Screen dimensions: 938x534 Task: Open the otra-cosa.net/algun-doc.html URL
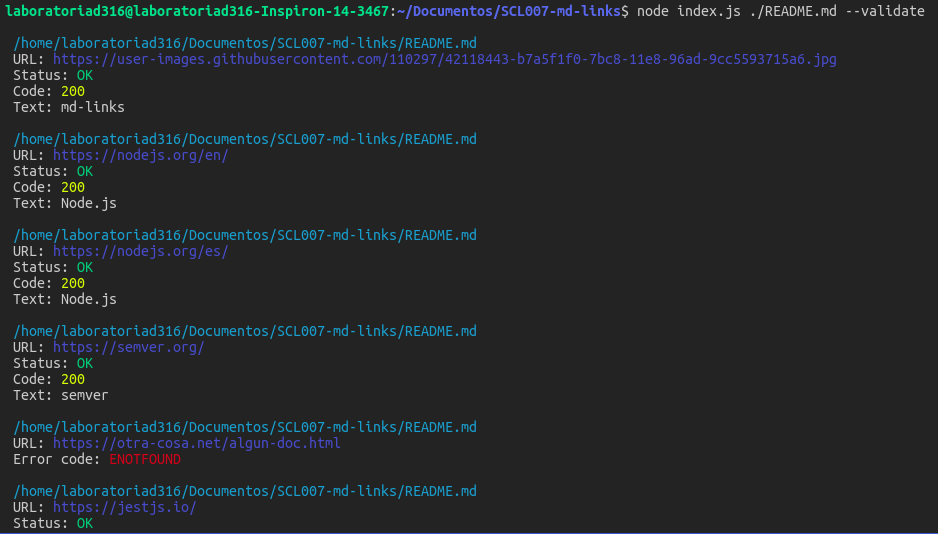(x=197, y=443)
